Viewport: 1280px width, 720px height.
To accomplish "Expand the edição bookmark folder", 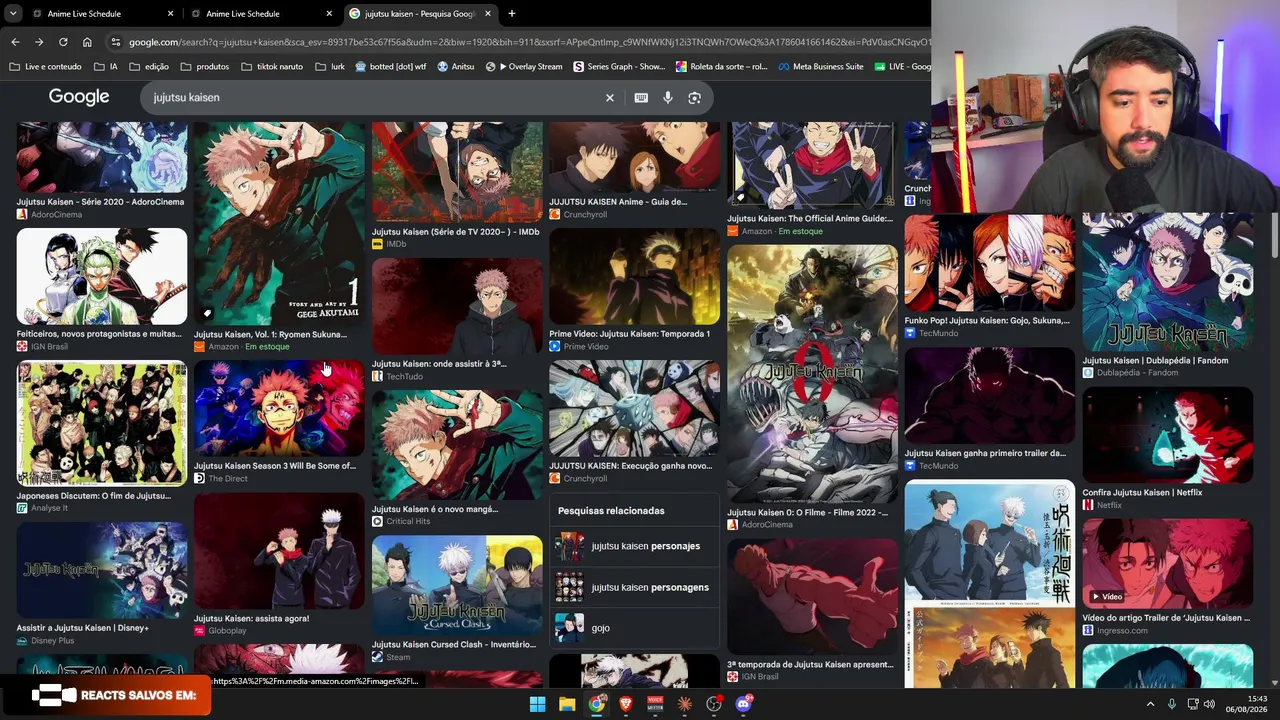I will pos(149,67).
